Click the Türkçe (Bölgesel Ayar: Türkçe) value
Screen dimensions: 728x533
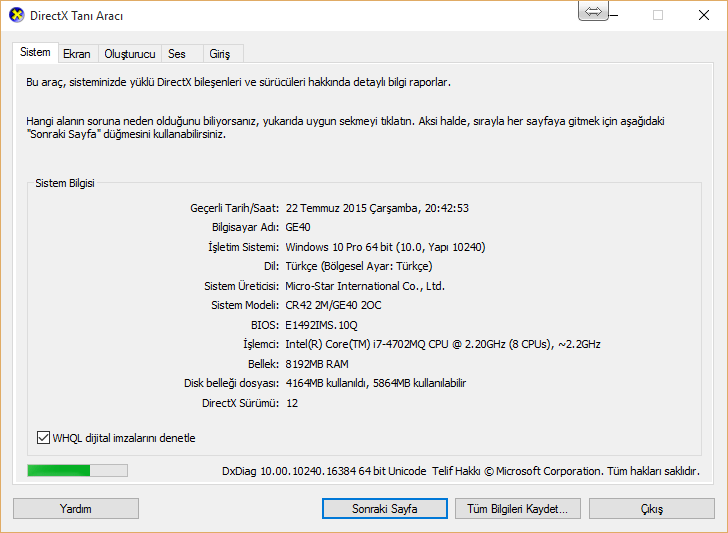click(x=359, y=266)
